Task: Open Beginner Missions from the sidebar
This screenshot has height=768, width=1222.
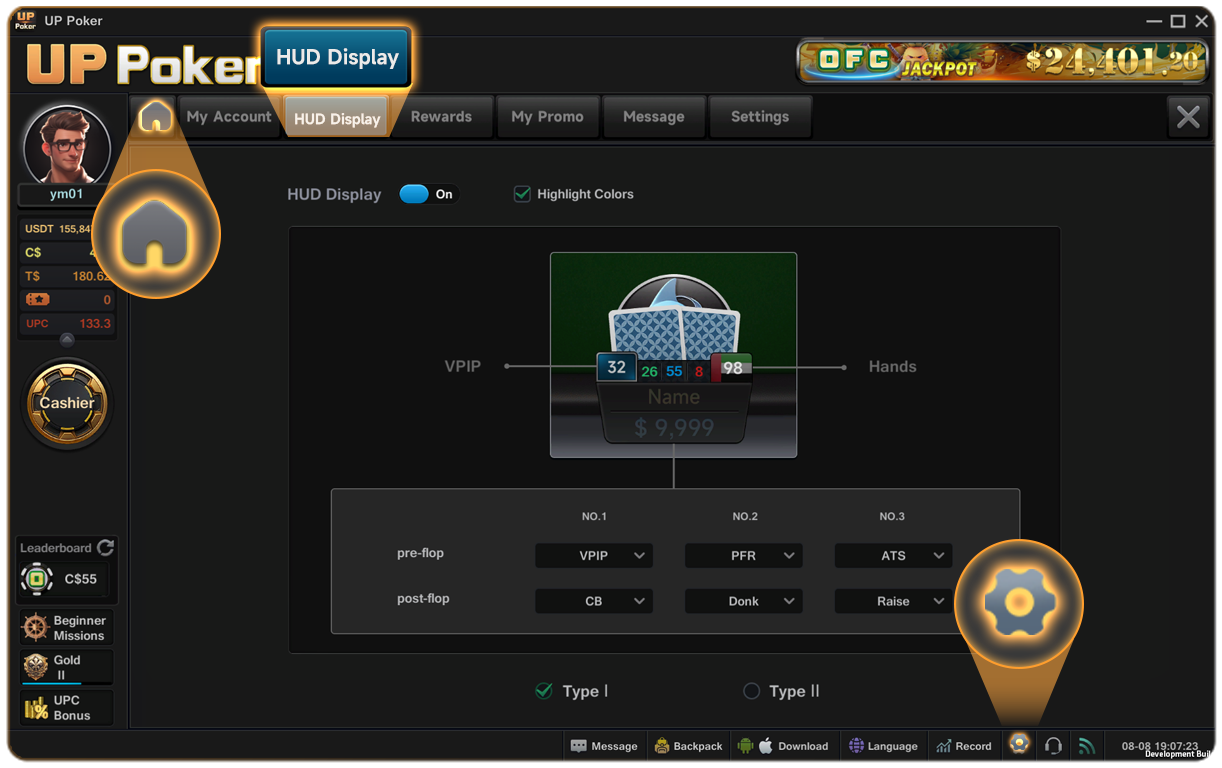Action: pos(67,628)
